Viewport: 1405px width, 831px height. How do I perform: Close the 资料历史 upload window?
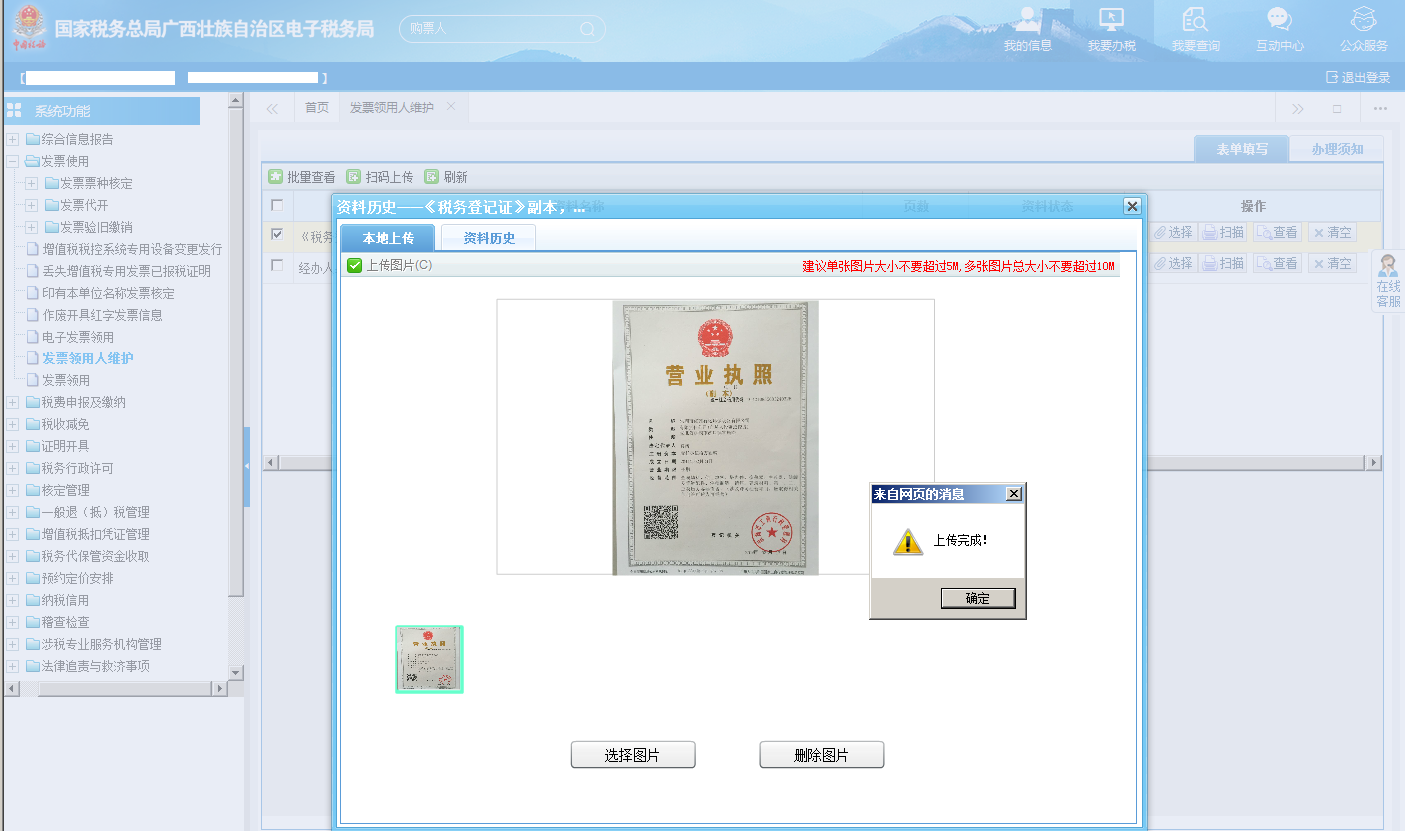[x=1132, y=206]
